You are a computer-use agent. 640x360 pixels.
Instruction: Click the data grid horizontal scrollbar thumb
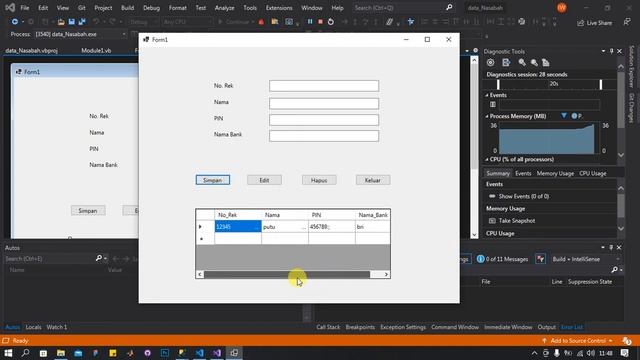click(x=287, y=274)
